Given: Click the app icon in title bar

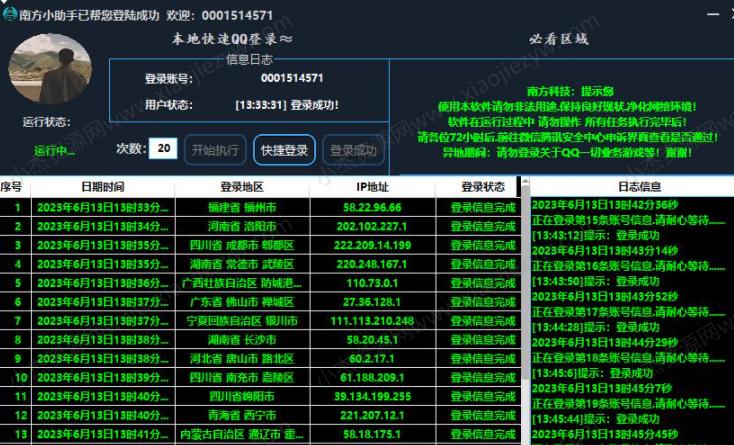Looking at the screenshot, I should 9,14.
